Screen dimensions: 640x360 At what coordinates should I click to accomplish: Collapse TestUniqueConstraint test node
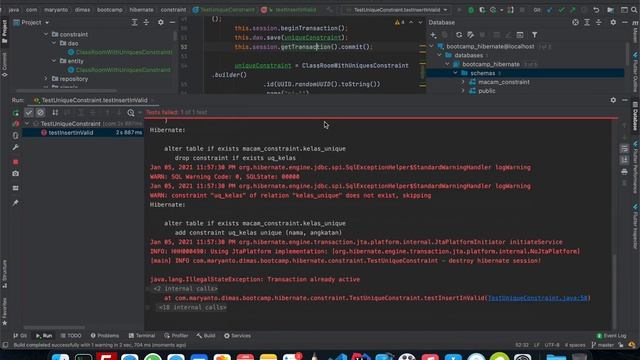[27, 124]
